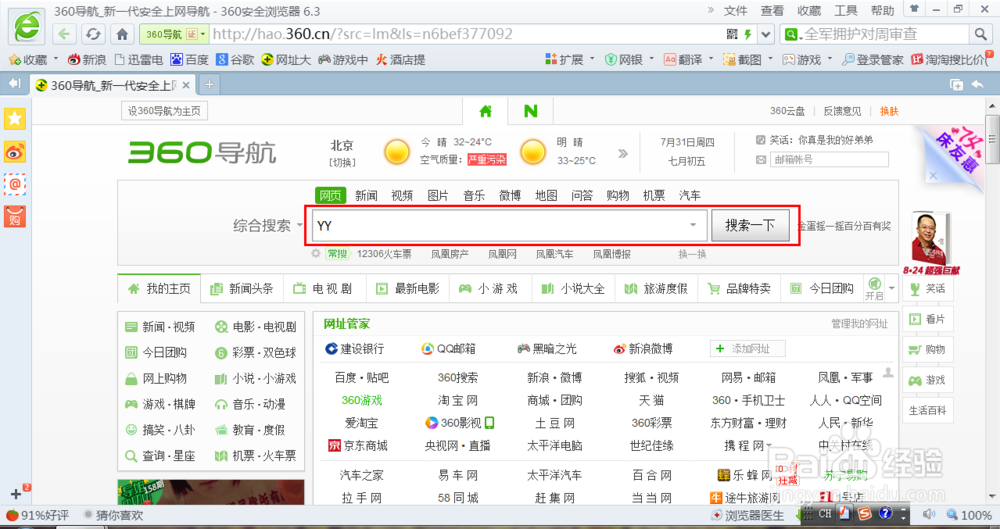Expand the 扩展 extensions dropdown
This screenshot has width=1000, height=529.
592,59
